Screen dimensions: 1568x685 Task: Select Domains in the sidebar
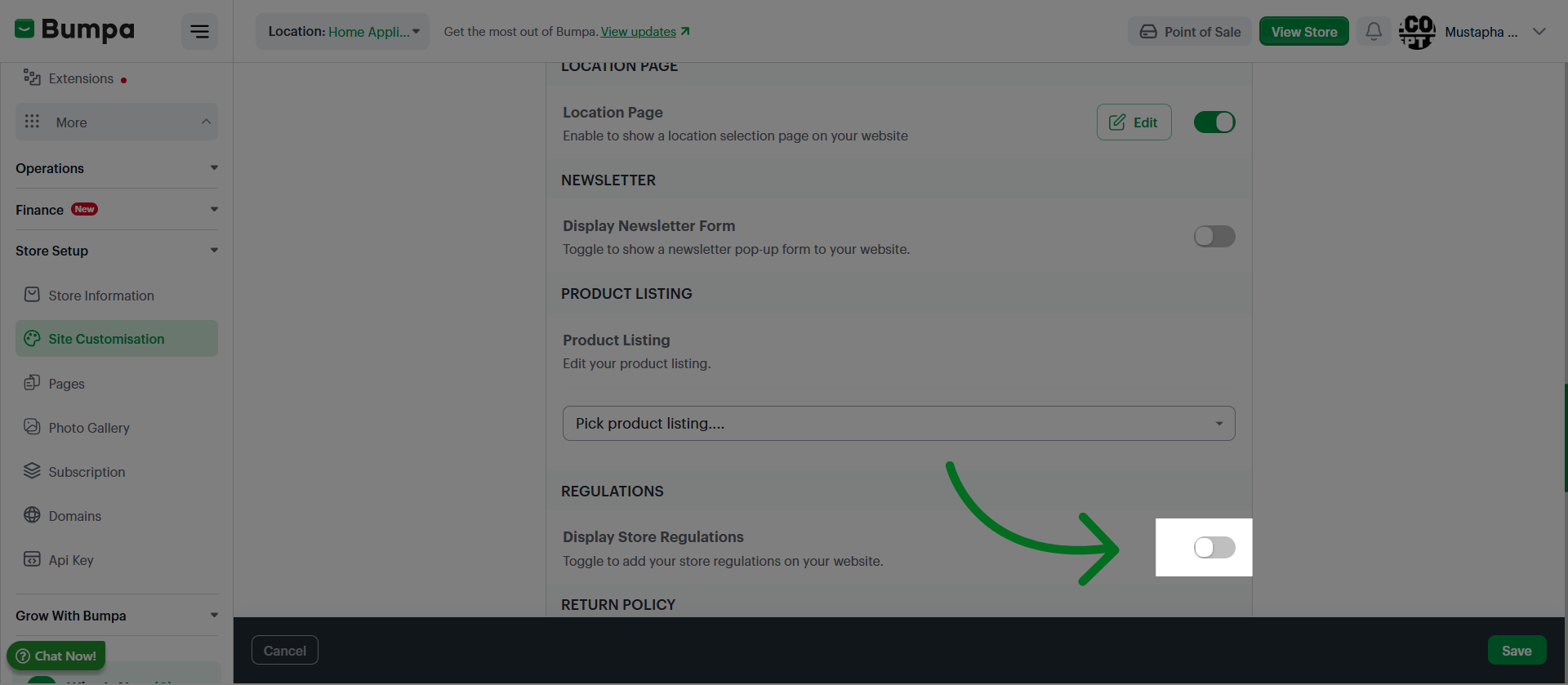(117, 516)
